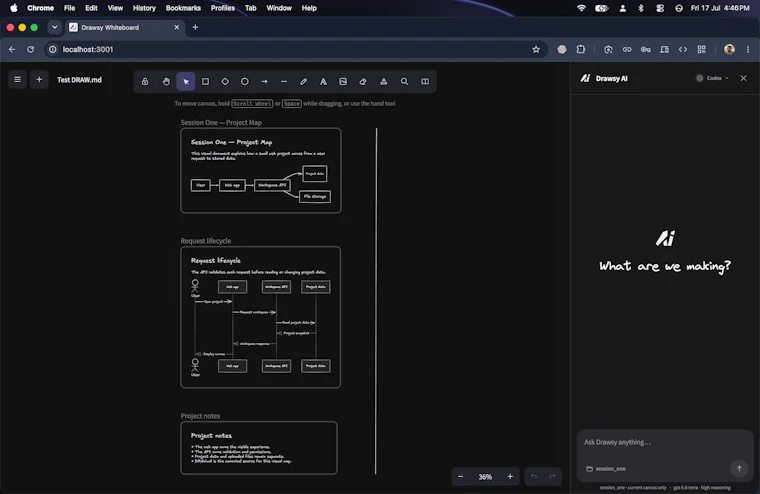Reload the current page
This screenshot has width=760, height=494.
coord(31,49)
